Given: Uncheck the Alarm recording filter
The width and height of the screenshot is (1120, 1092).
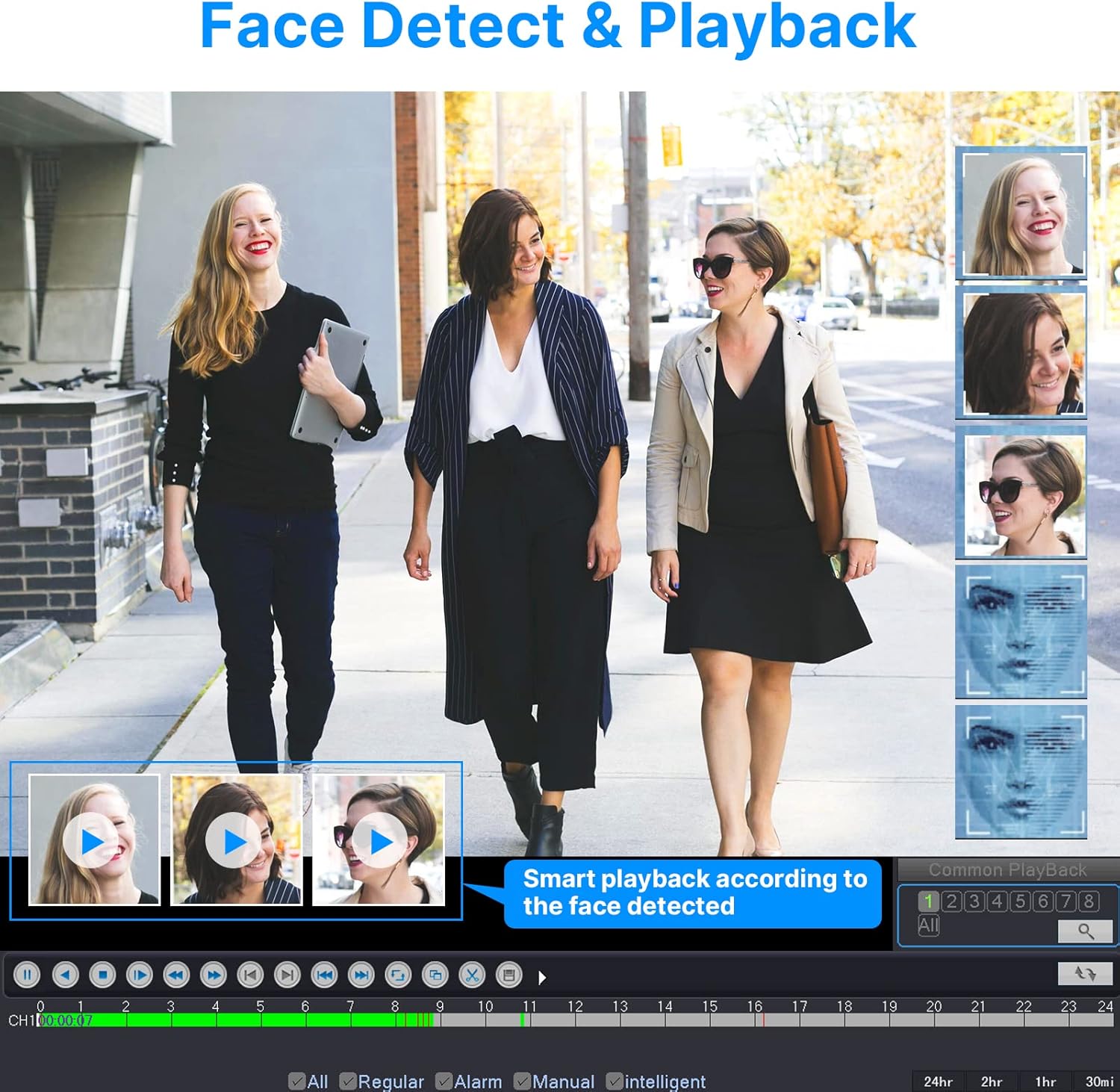Looking at the screenshot, I should click(446, 1082).
